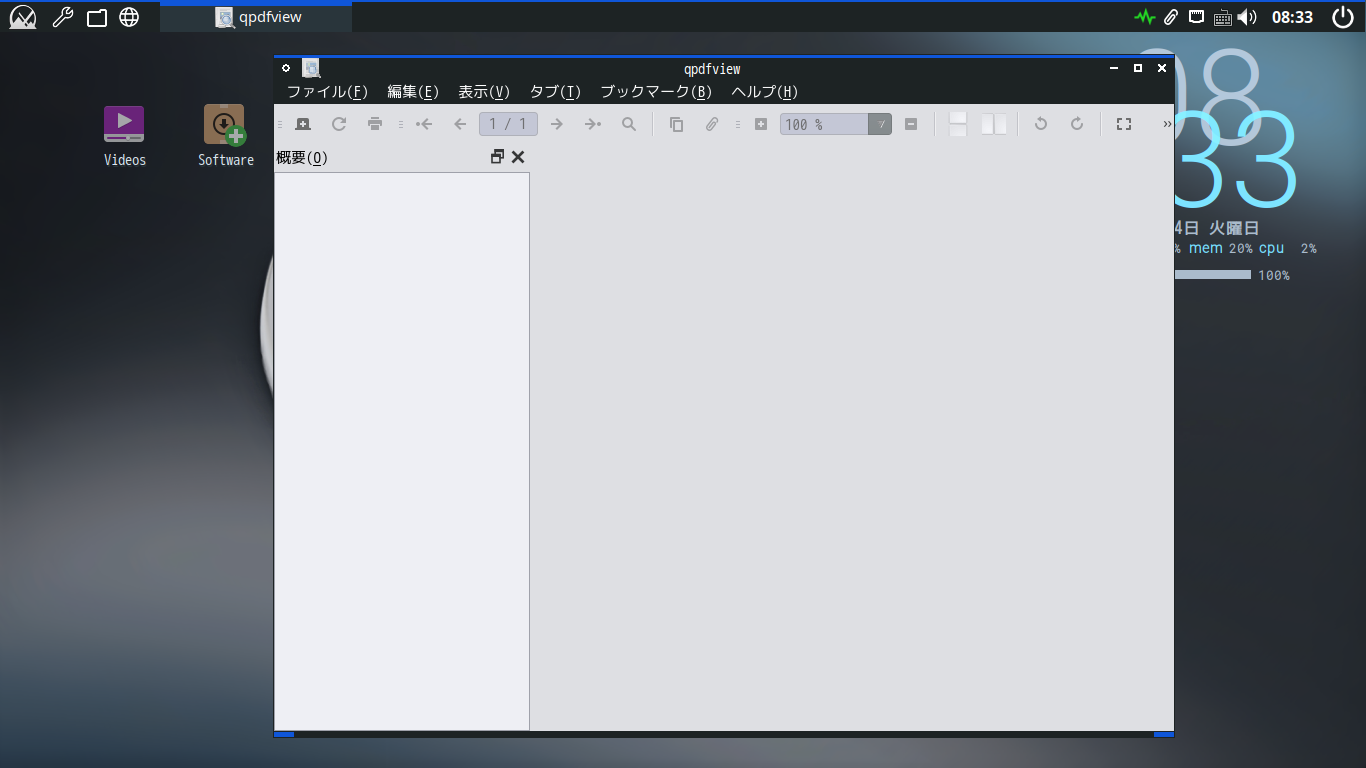
Task: Click the page number input field
Action: click(508, 124)
